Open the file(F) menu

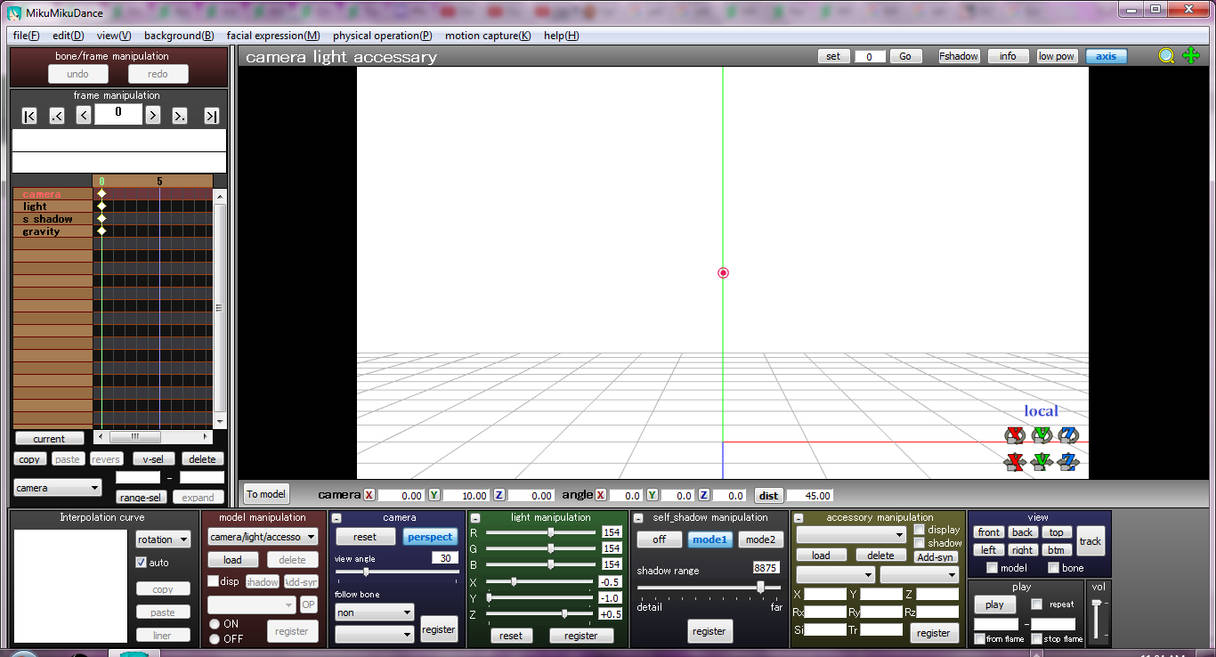pyautogui.click(x=27, y=35)
